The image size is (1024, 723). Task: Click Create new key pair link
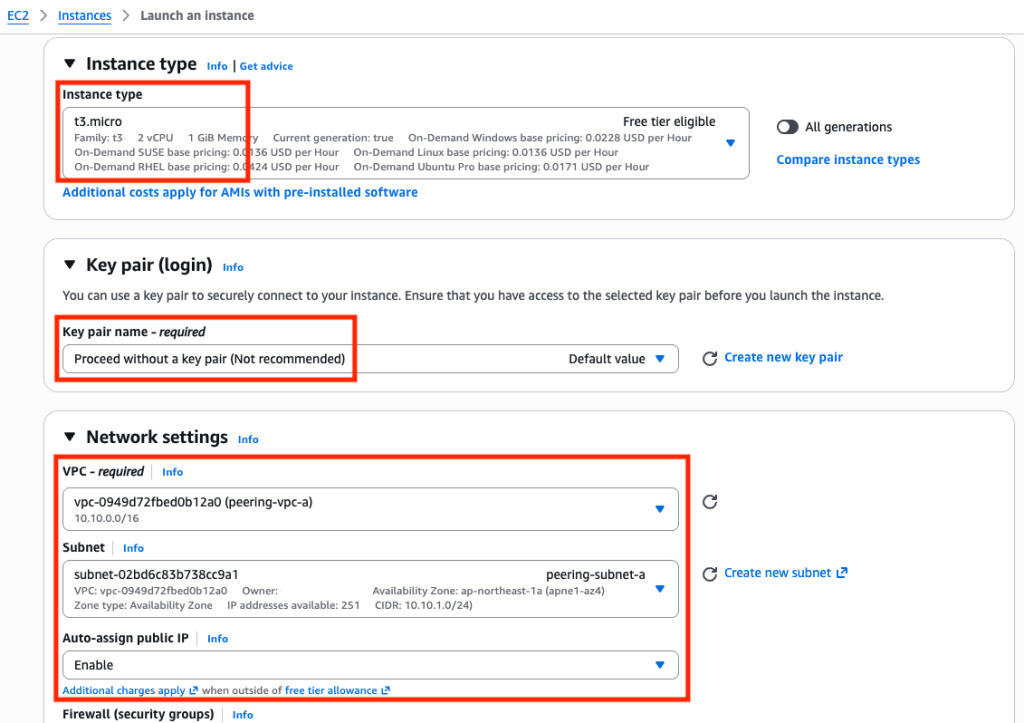[783, 357]
